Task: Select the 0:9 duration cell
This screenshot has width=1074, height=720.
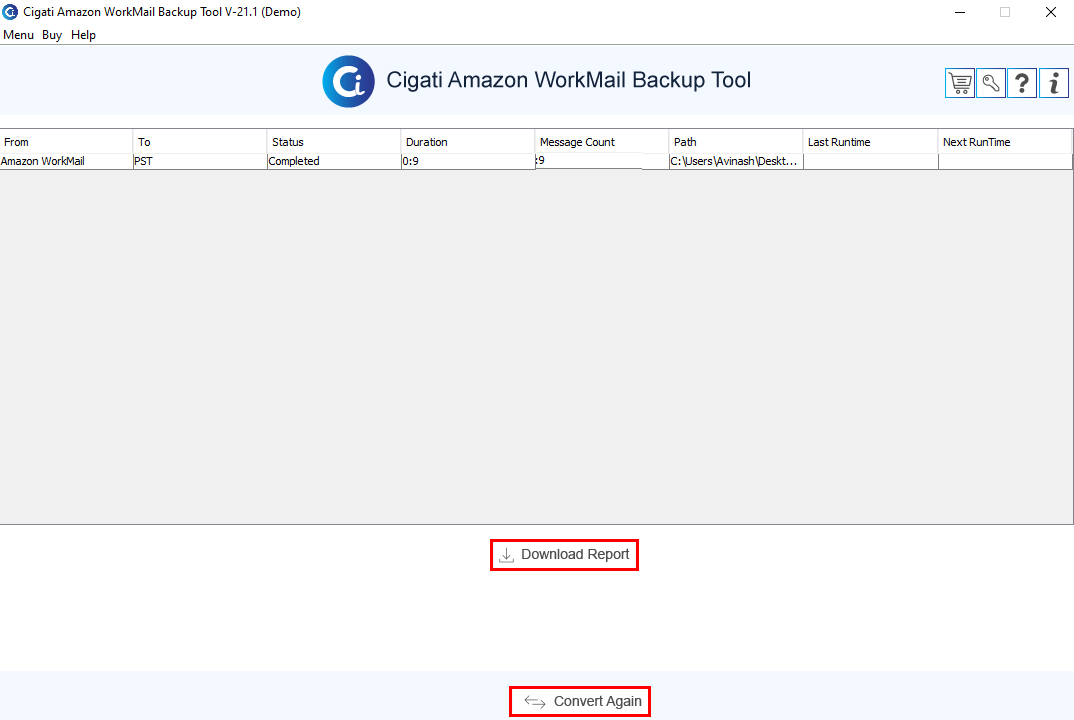Action: pos(468,161)
